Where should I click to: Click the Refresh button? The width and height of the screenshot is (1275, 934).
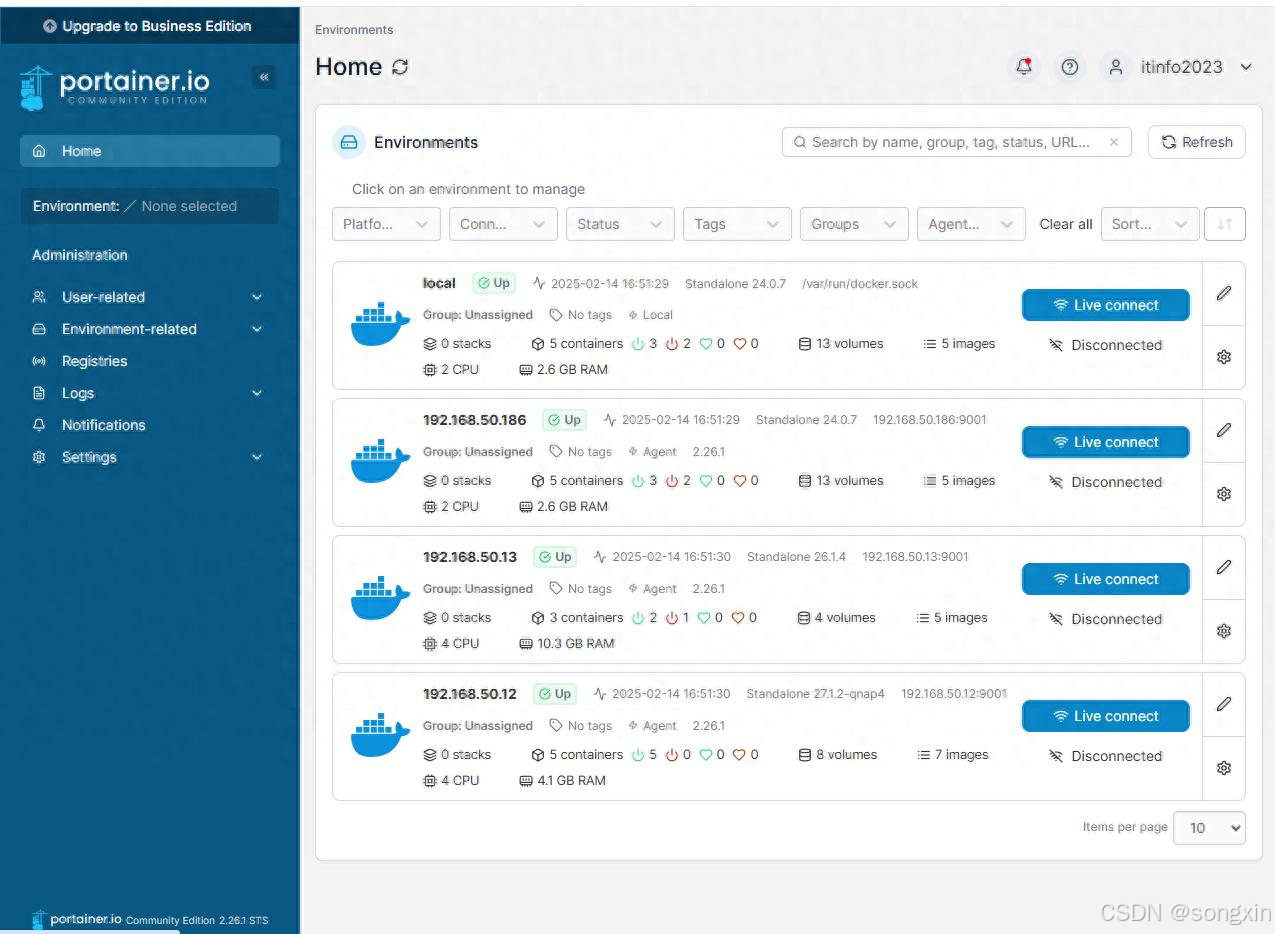pos(1197,142)
